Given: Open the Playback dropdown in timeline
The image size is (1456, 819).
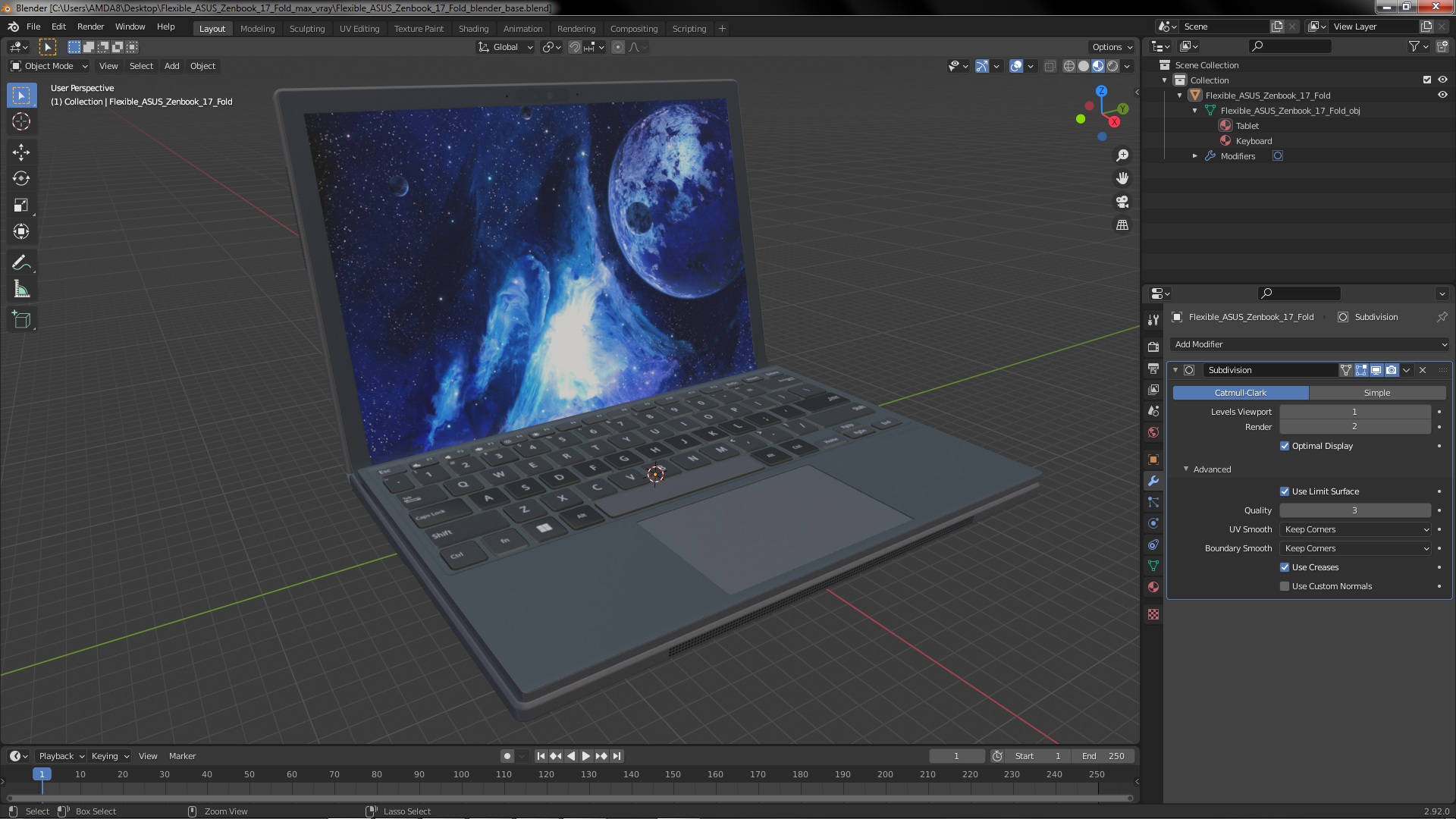Looking at the screenshot, I should pos(61,756).
